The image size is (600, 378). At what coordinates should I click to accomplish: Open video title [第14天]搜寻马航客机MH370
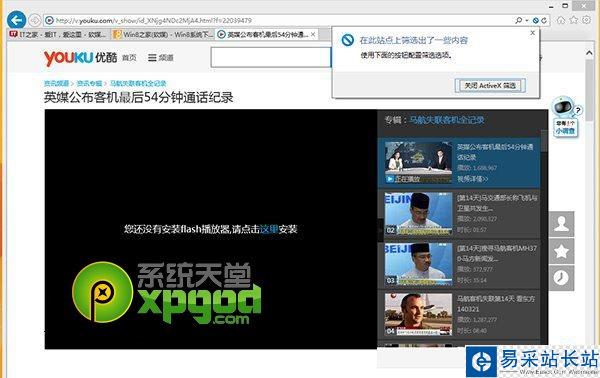(497, 253)
